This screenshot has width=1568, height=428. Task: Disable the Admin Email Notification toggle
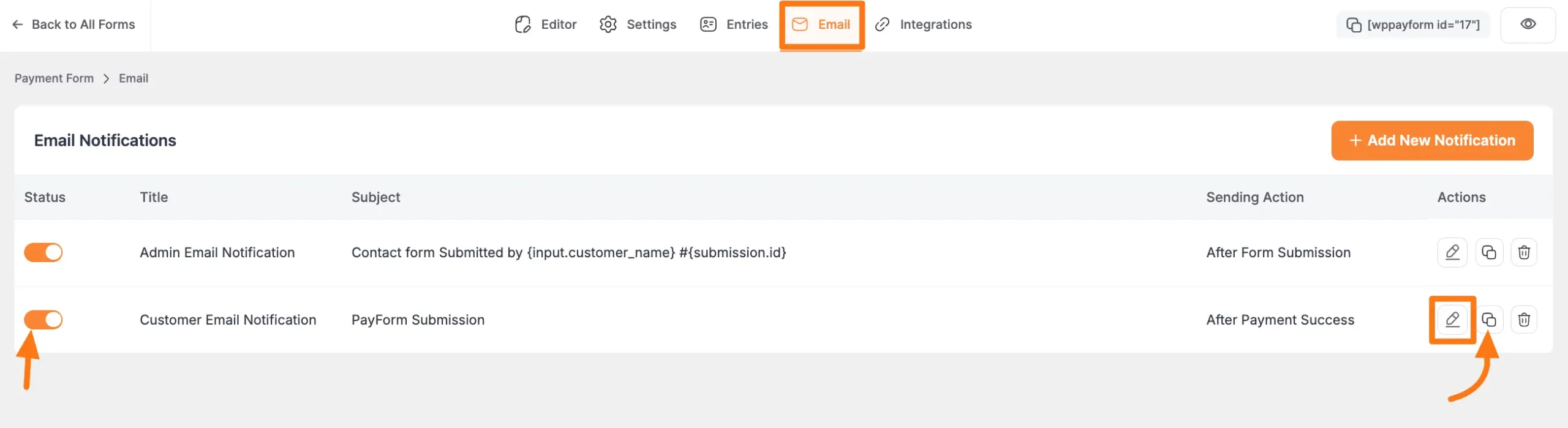tap(43, 252)
